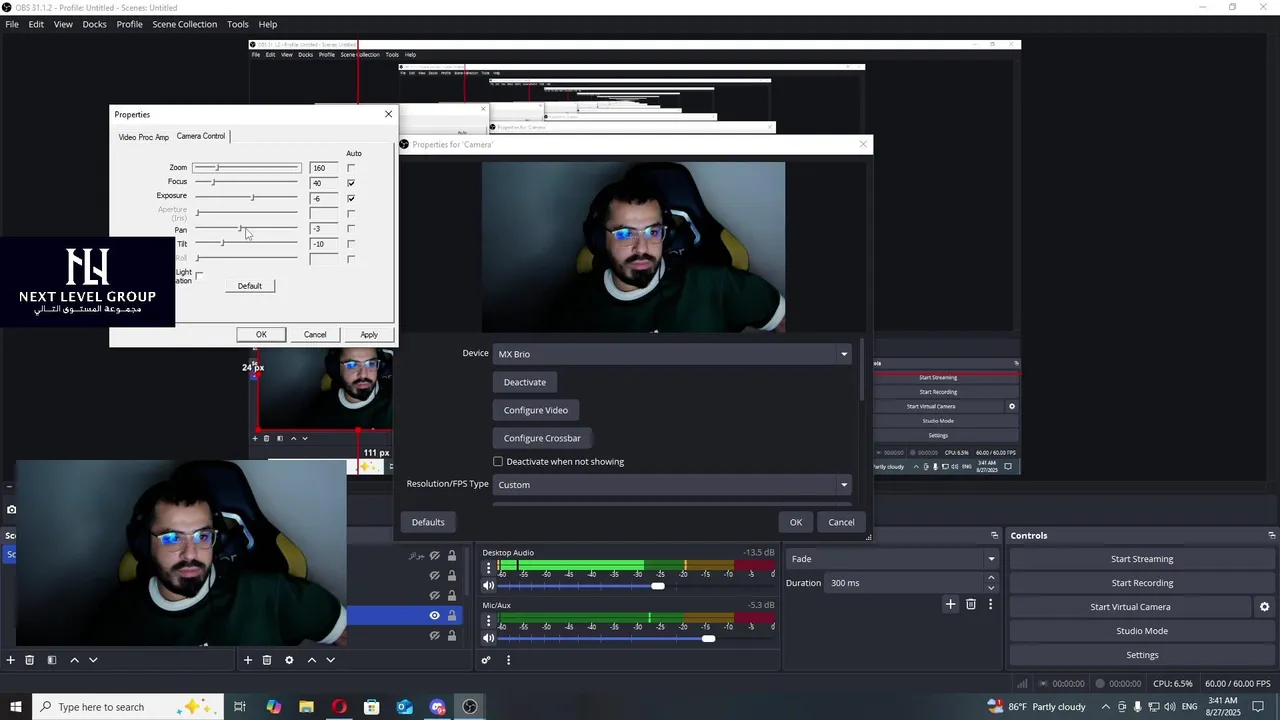
Task: Click Start Recording in Controls
Action: [1142, 583]
